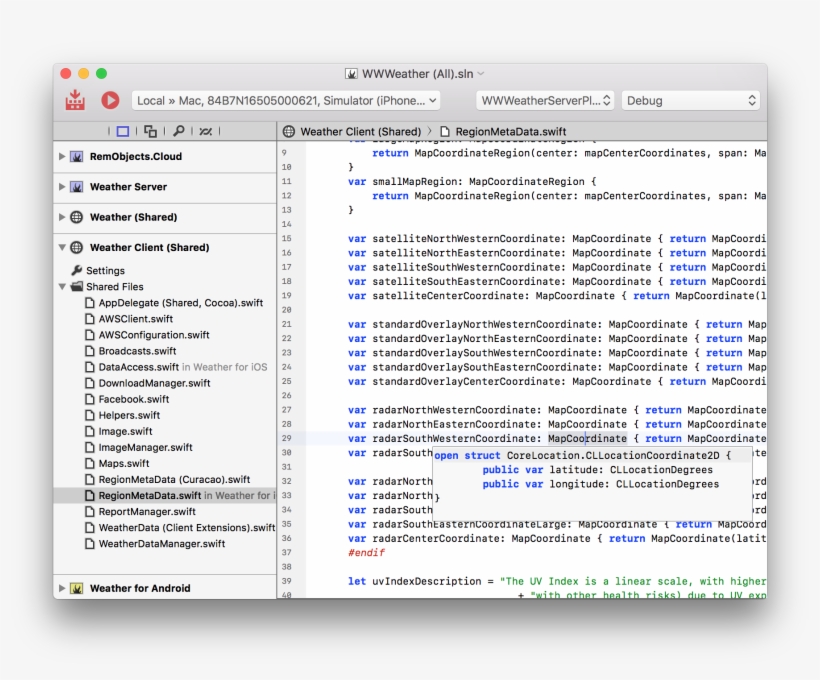Open Facebook.swift file

coord(134,399)
